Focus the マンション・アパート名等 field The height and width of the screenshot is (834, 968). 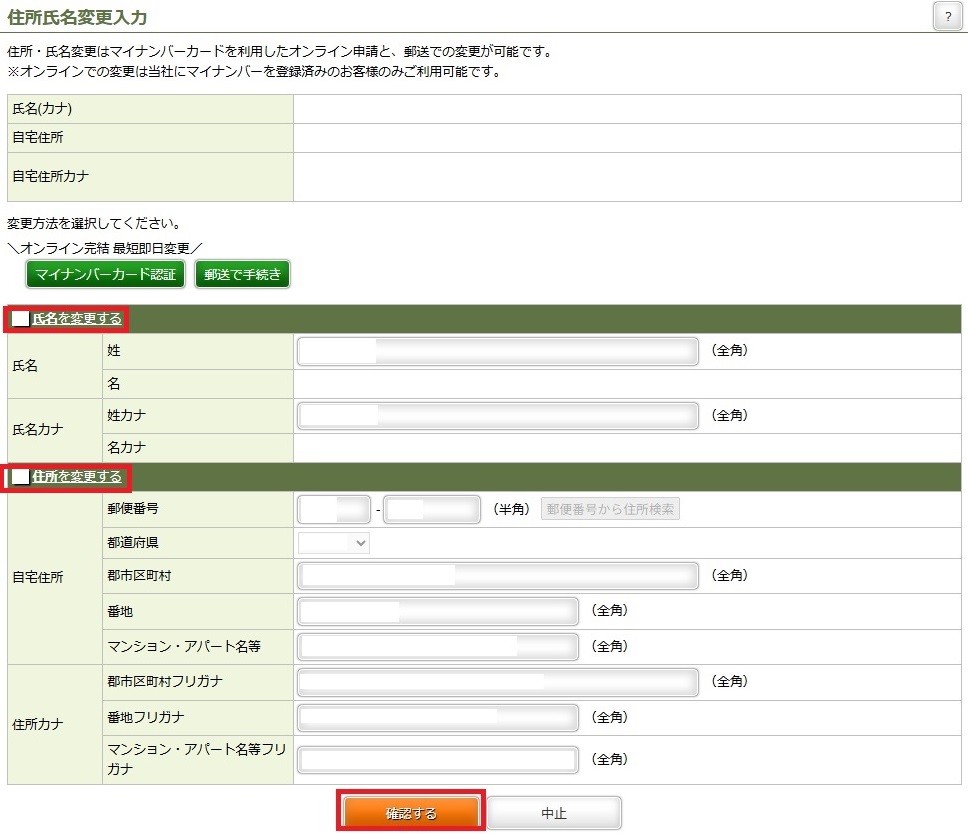coord(438,646)
